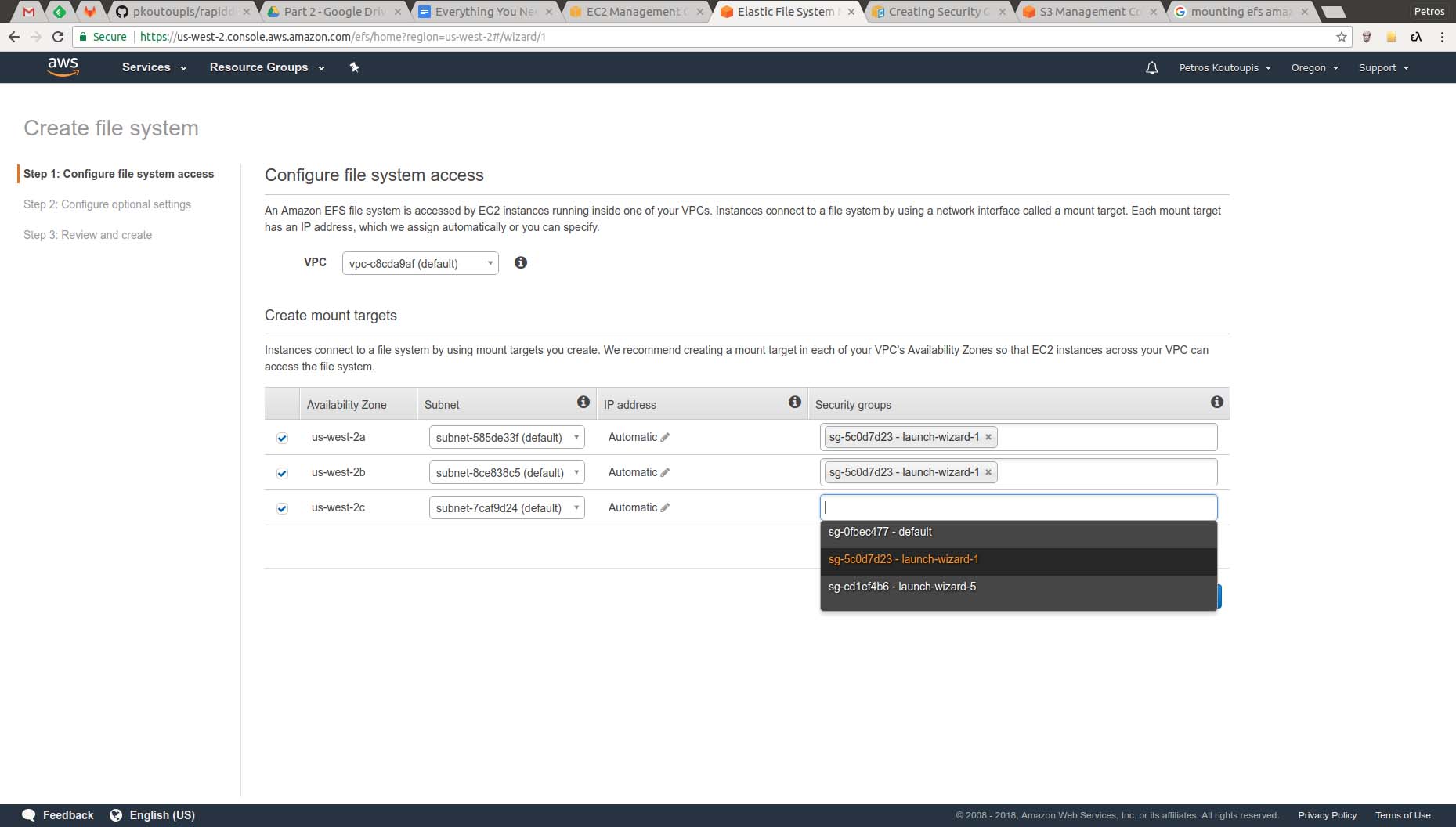This screenshot has height=827, width=1456.
Task: Go to Step 2: Configure optional settings
Action: tap(107, 204)
